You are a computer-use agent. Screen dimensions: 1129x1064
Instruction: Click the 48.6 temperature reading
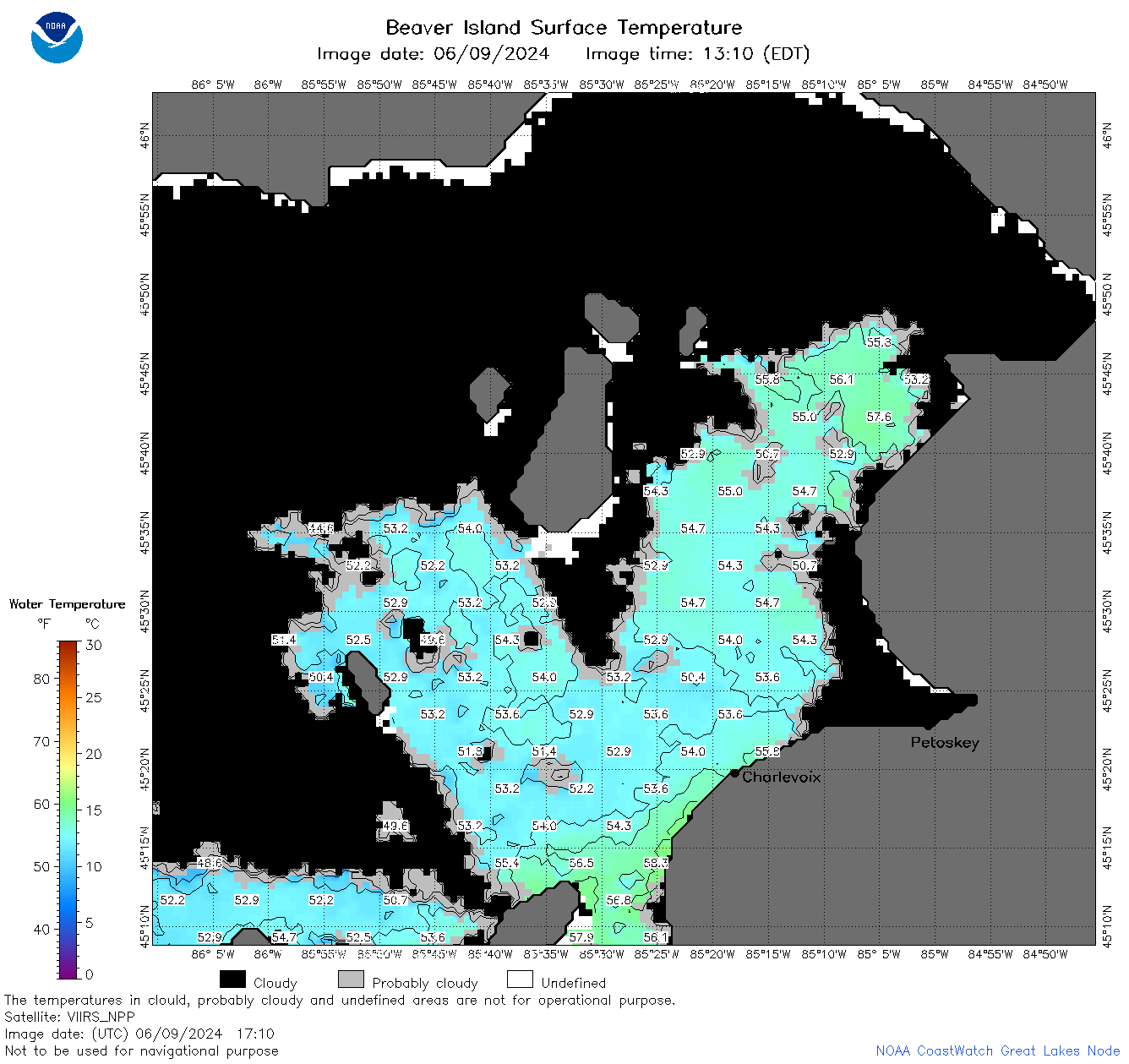coord(210,863)
